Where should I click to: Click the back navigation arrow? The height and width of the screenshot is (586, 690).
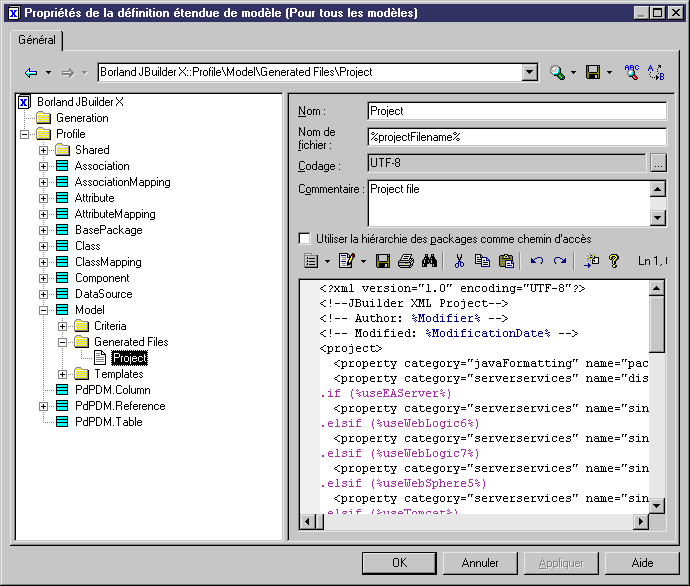31,73
